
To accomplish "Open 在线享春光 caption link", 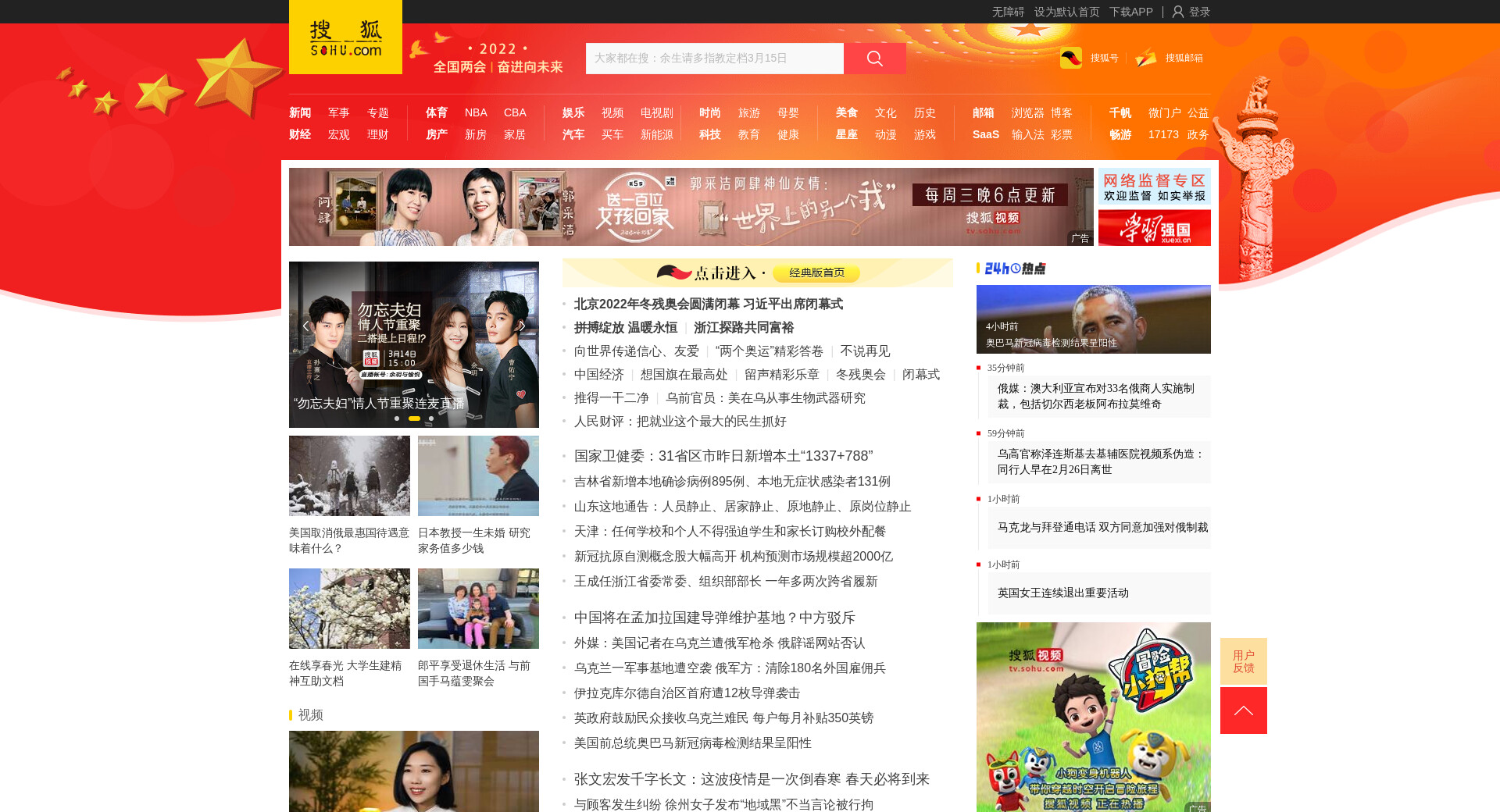I will (x=345, y=673).
